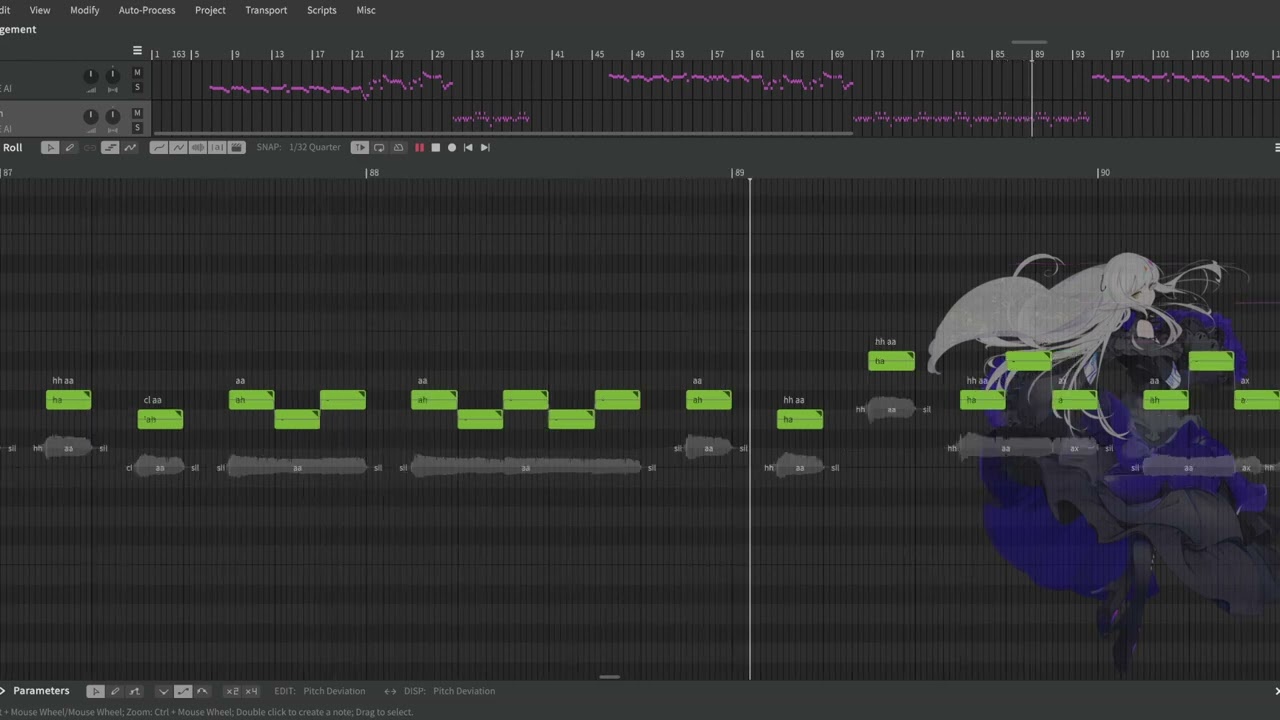Toggle playhead auto-scroll button
The width and height of the screenshot is (1280, 720).
click(360, 148)
